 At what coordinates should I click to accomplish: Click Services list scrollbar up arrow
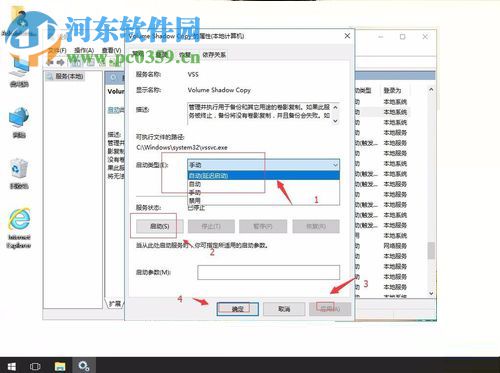coord(431,89)
